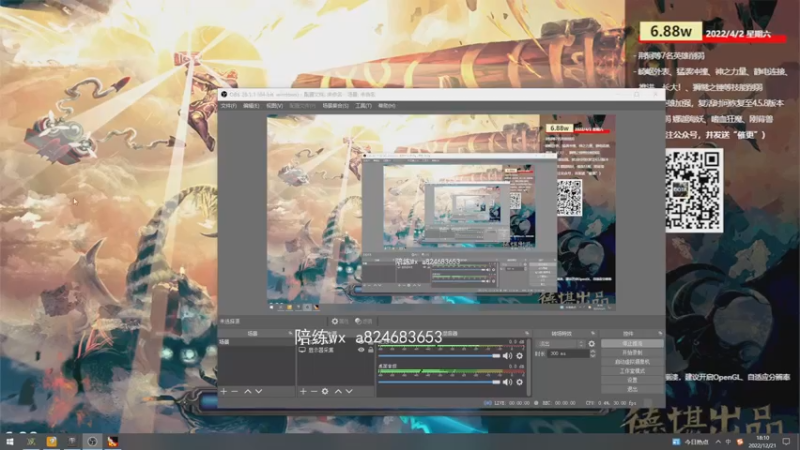Enable 工作室模式 studio mode
Viewport: 800px width, 450px height.
632,371
